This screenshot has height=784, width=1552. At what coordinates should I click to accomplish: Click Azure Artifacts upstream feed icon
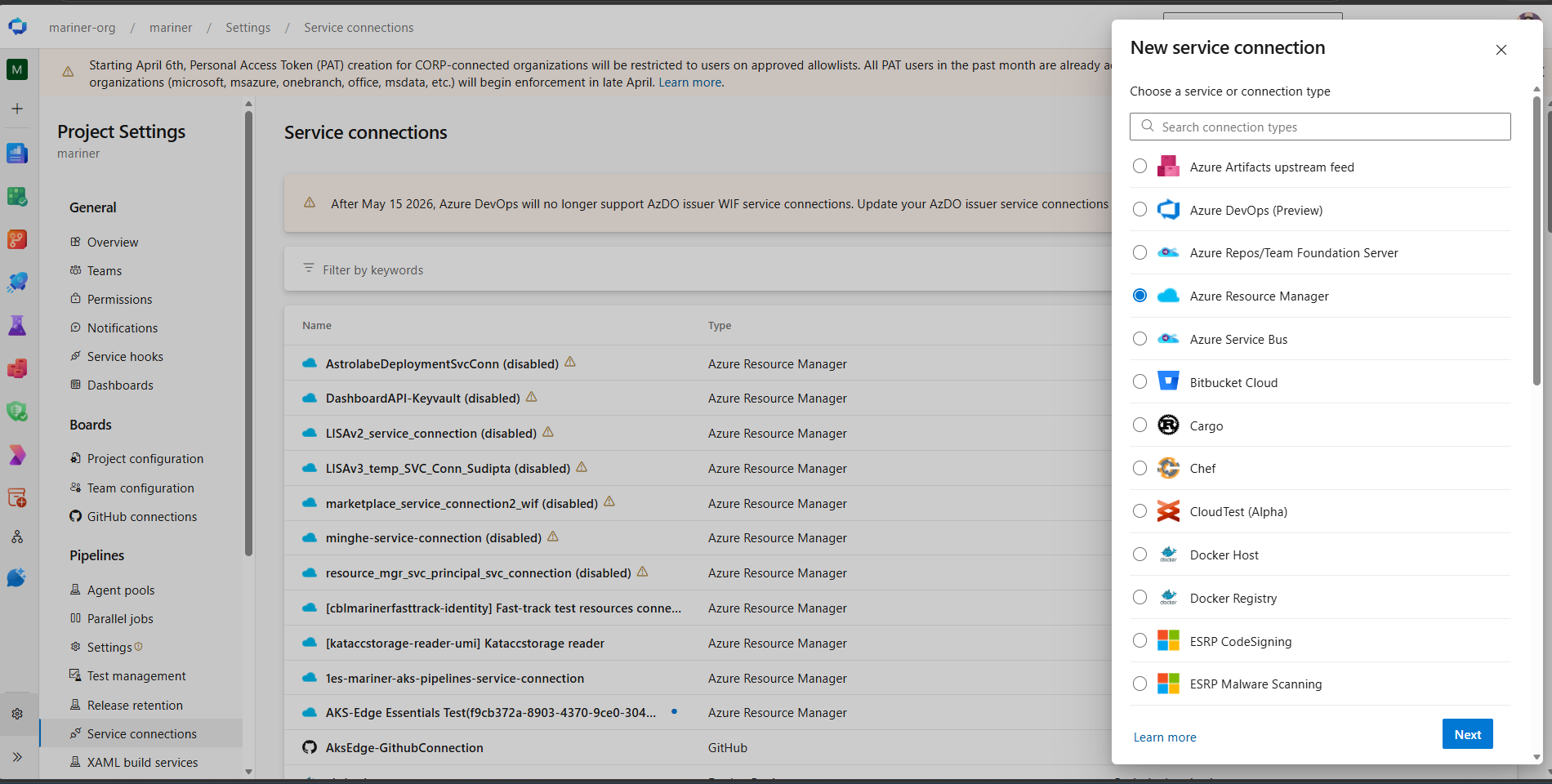[1169, 167]
